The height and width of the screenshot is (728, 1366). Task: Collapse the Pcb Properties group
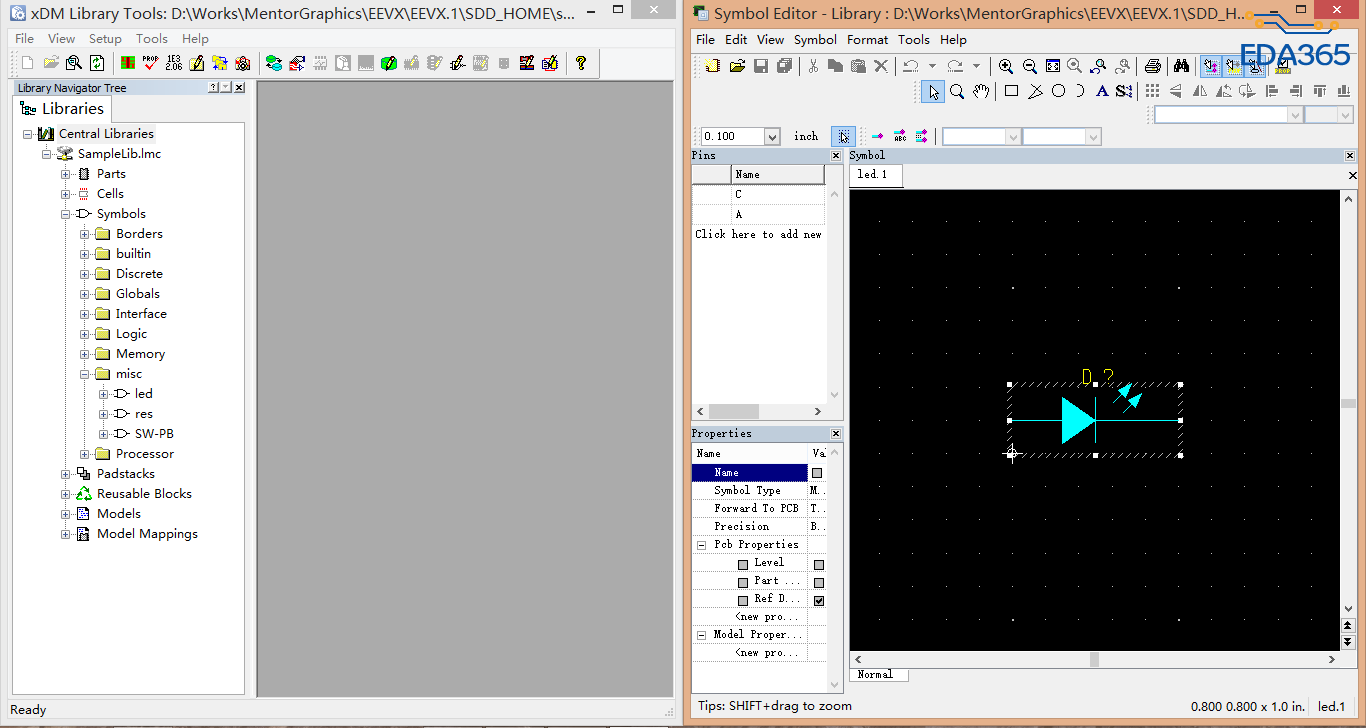pyautogui.click(x=702, y=545)
